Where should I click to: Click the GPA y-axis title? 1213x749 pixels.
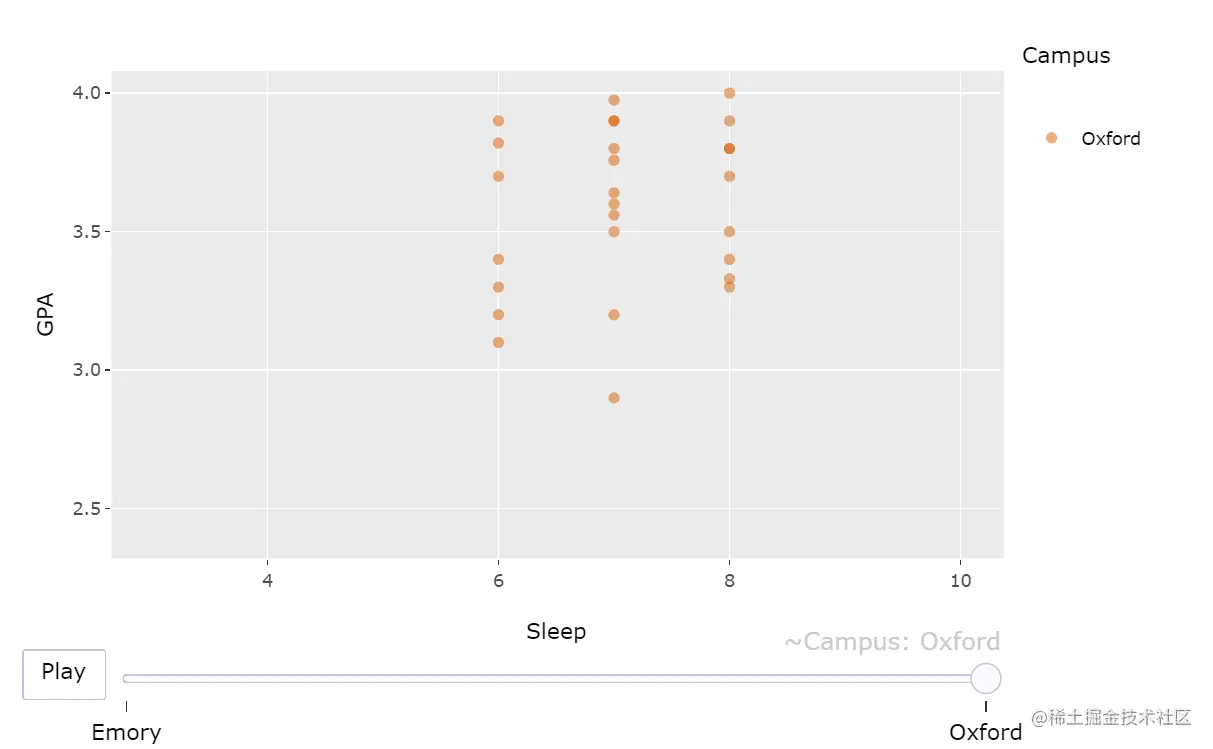(x=46, y=313)
